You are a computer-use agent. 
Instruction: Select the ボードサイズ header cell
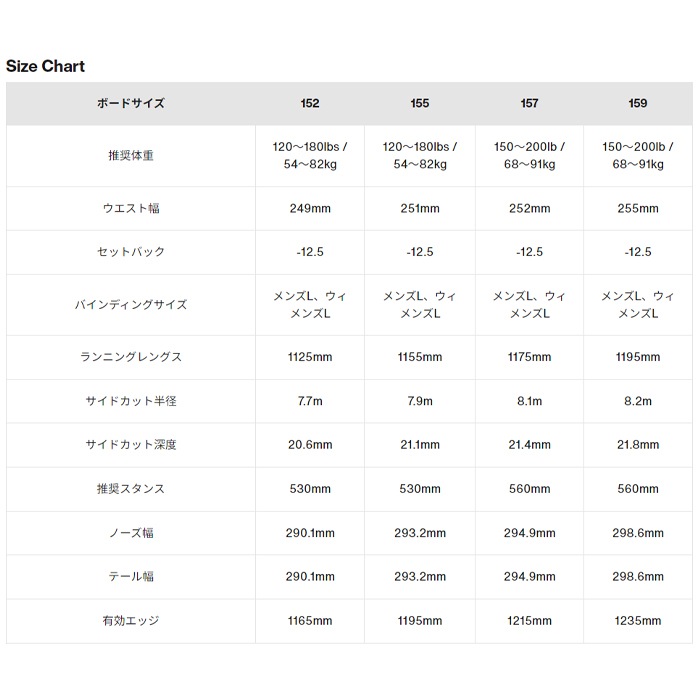[131, 103]
